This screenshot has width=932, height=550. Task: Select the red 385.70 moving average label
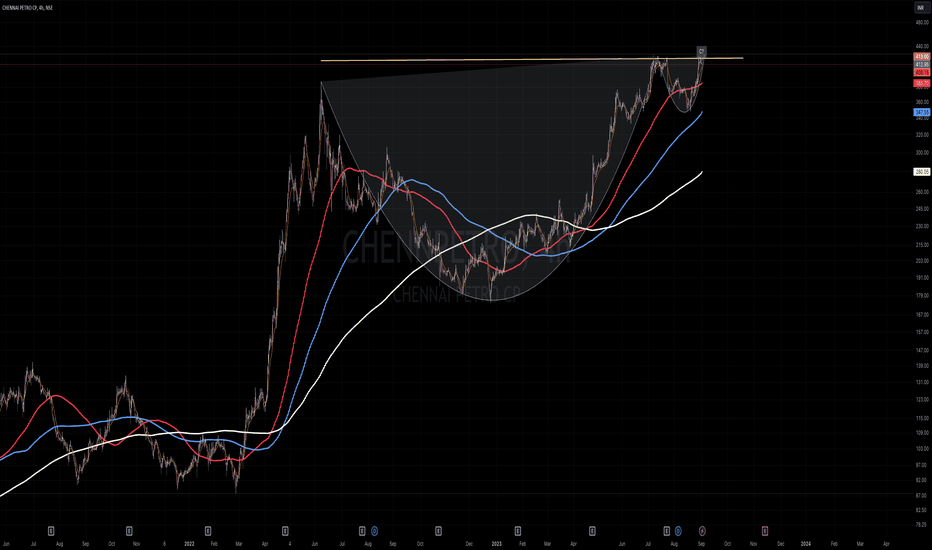click(922, 84)
